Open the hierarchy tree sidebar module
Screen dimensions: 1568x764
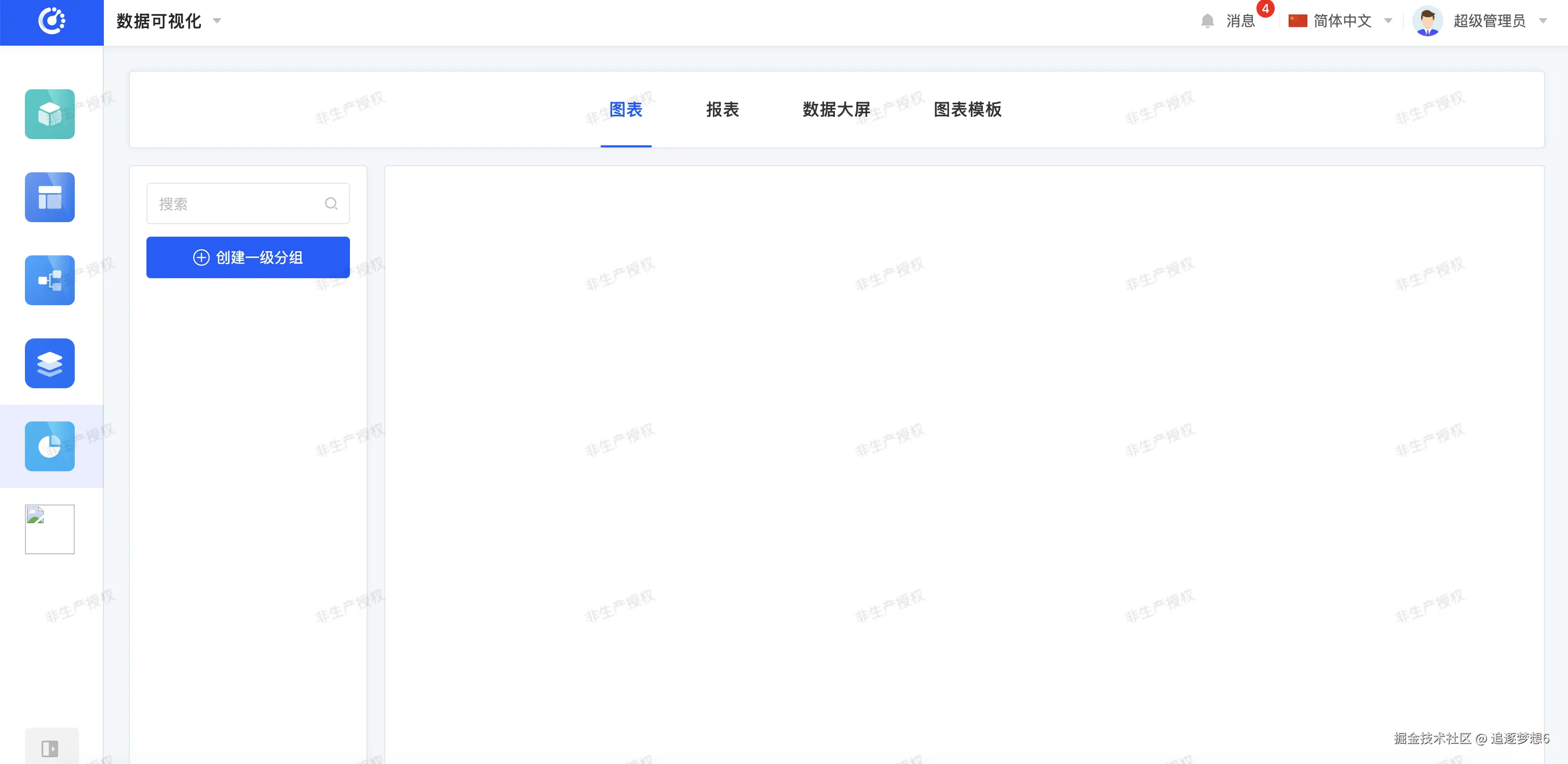[x=50, y=280]
